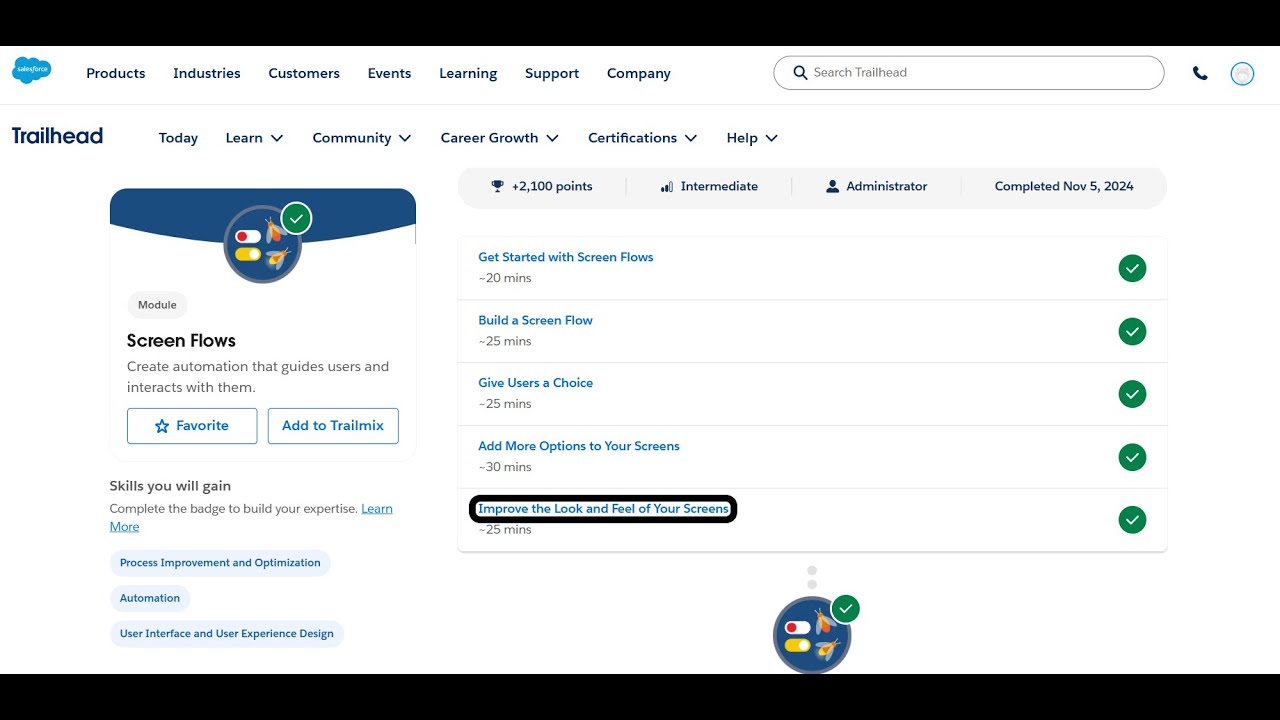Select the User Interface and User Experience Design tag
1280x720 pixels.
(x=227, y=634)
